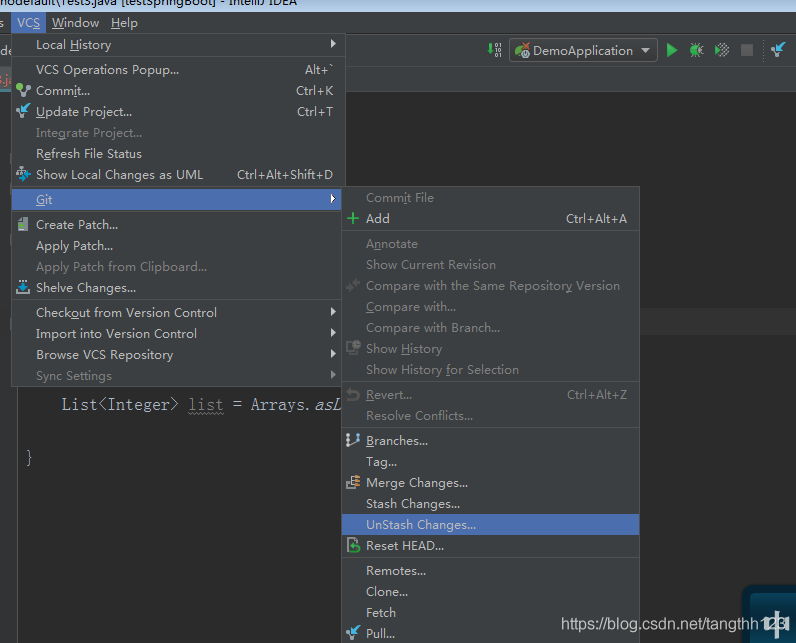Expand the Git submenu arrow
This screenshot has width=796, height=643.
pos(333,199)
